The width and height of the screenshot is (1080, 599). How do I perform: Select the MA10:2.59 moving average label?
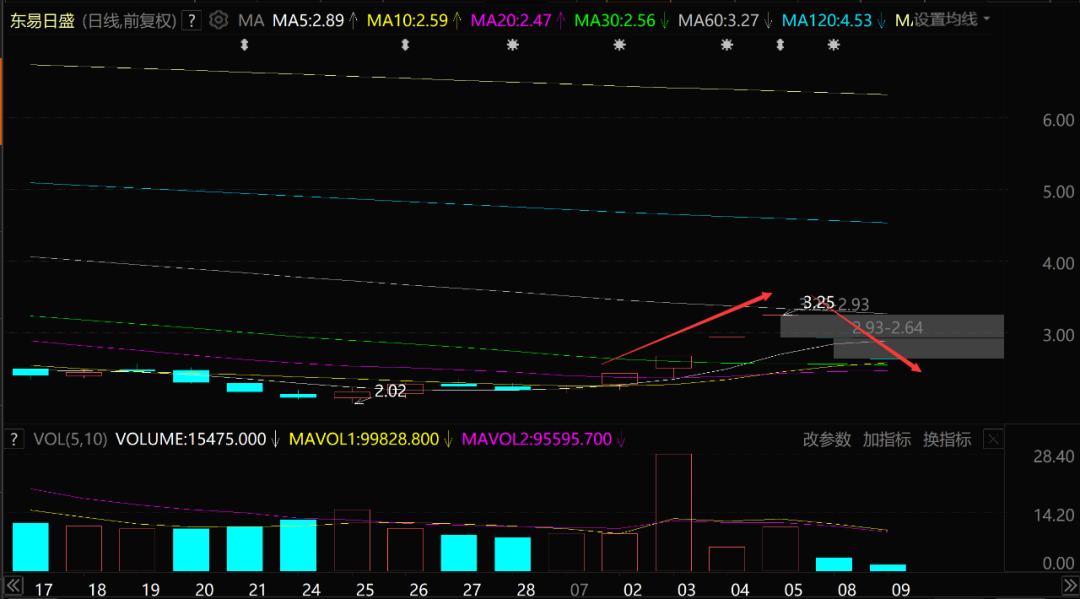tap(407, 21)
